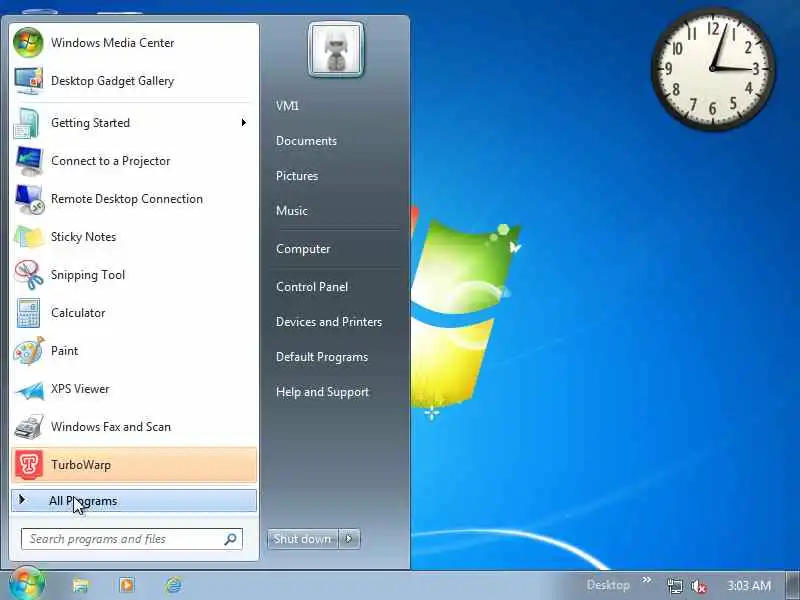Select the Windows Fax and Scan label

pyautogui.click(x=111, y=427)
